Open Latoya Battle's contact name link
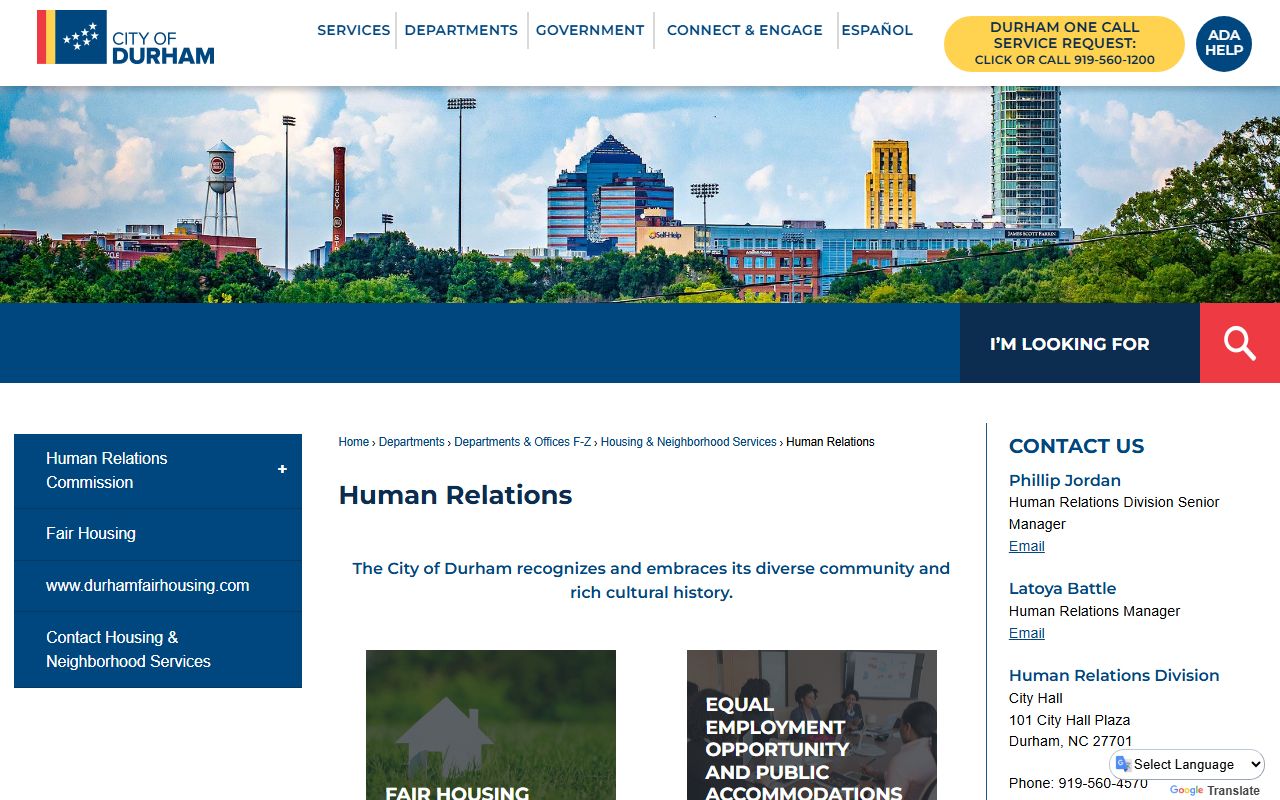 (x=1062, y=588)
